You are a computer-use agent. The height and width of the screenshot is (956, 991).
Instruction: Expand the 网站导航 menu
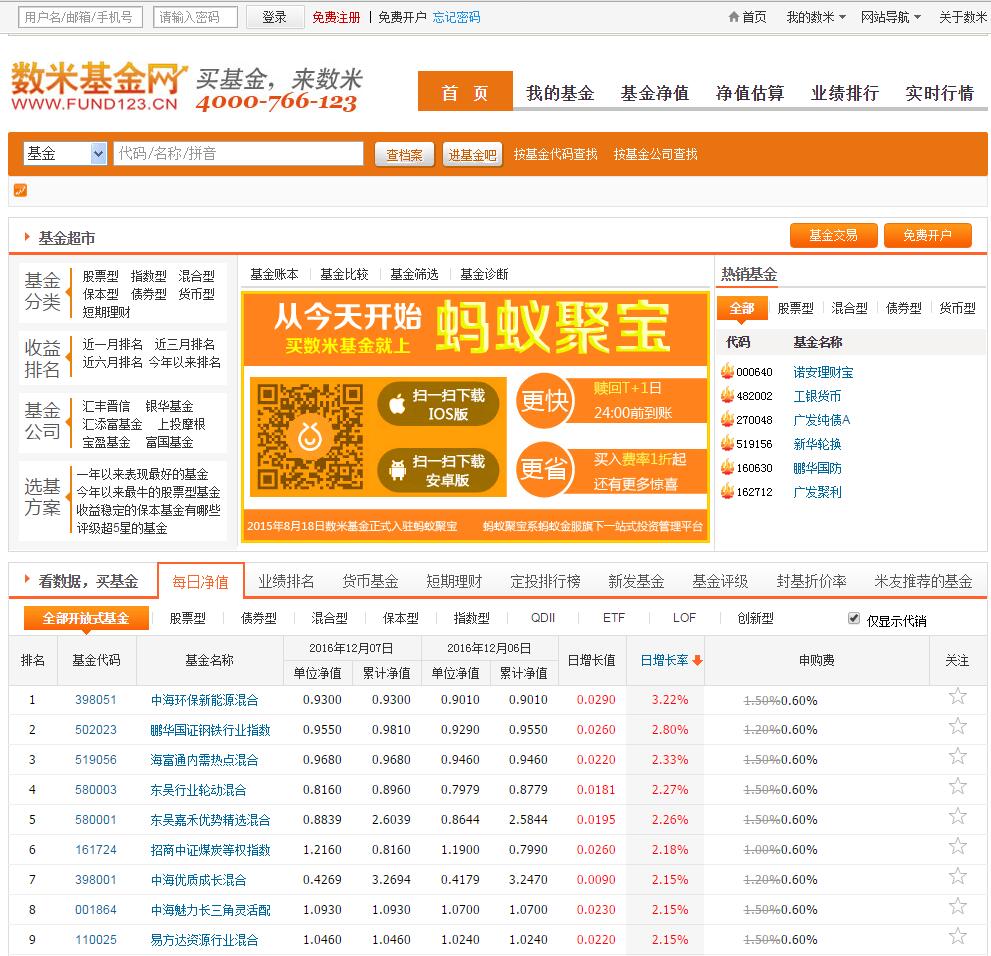(x=890, y=17)
